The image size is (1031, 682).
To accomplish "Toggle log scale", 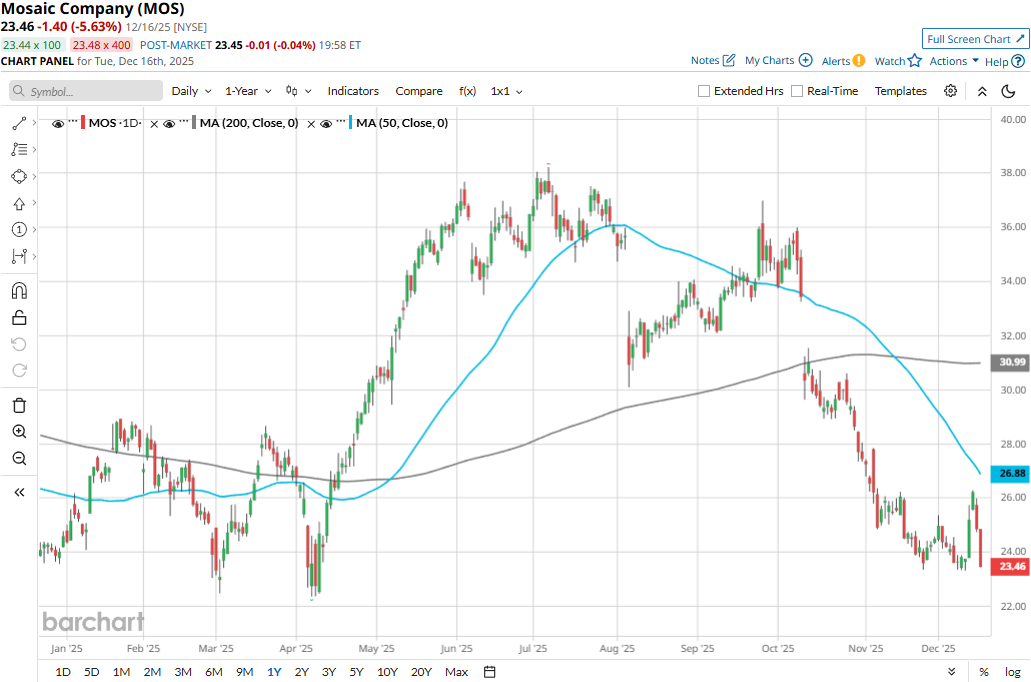I will 1013,671.
